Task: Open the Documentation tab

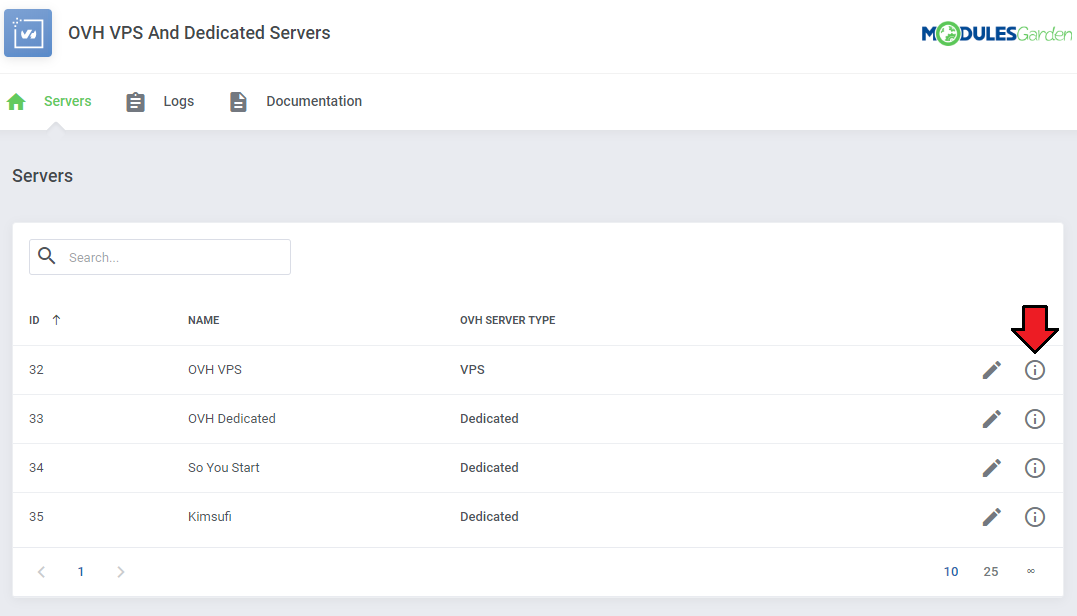Action: pos(314,101)
